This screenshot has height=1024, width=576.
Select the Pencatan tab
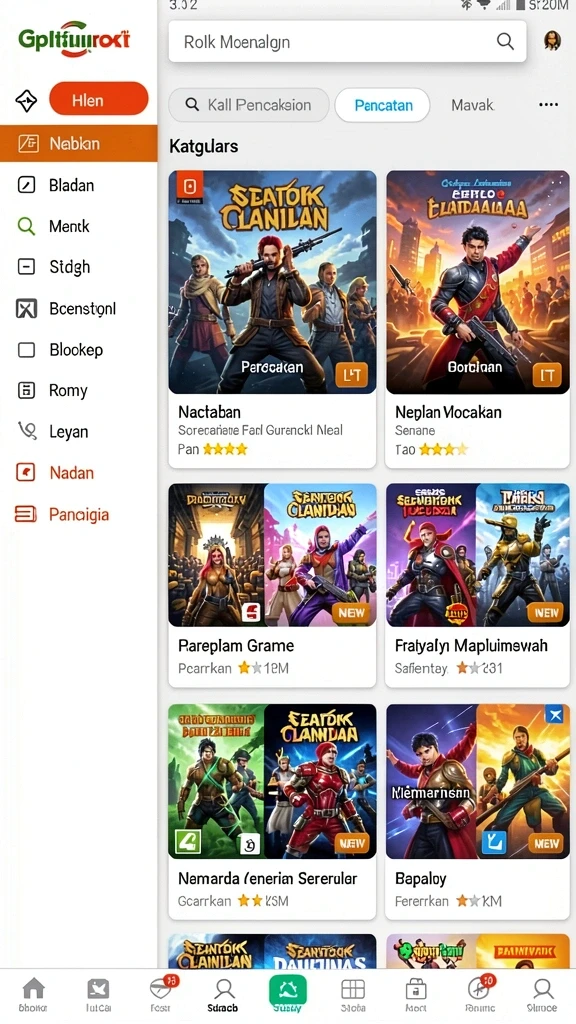tap(383, 105)
